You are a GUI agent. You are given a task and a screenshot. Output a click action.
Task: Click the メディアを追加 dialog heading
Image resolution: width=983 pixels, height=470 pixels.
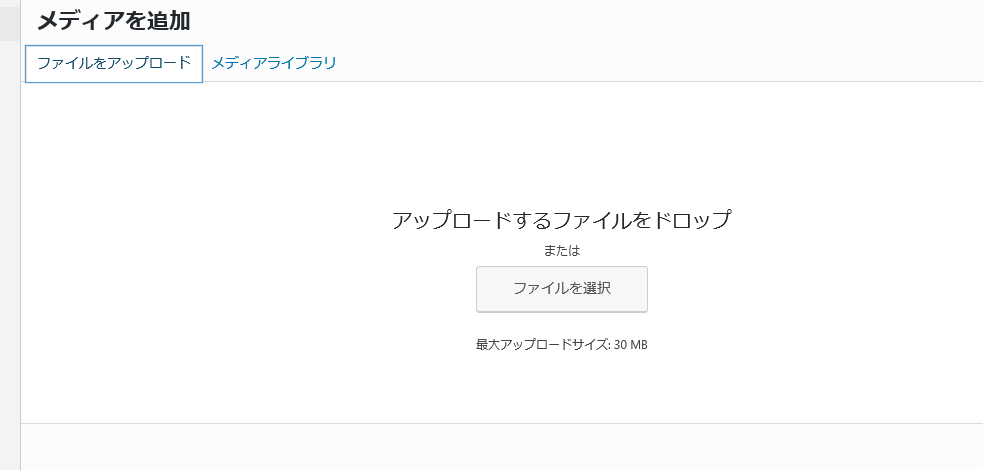click(x=113, y=21)
